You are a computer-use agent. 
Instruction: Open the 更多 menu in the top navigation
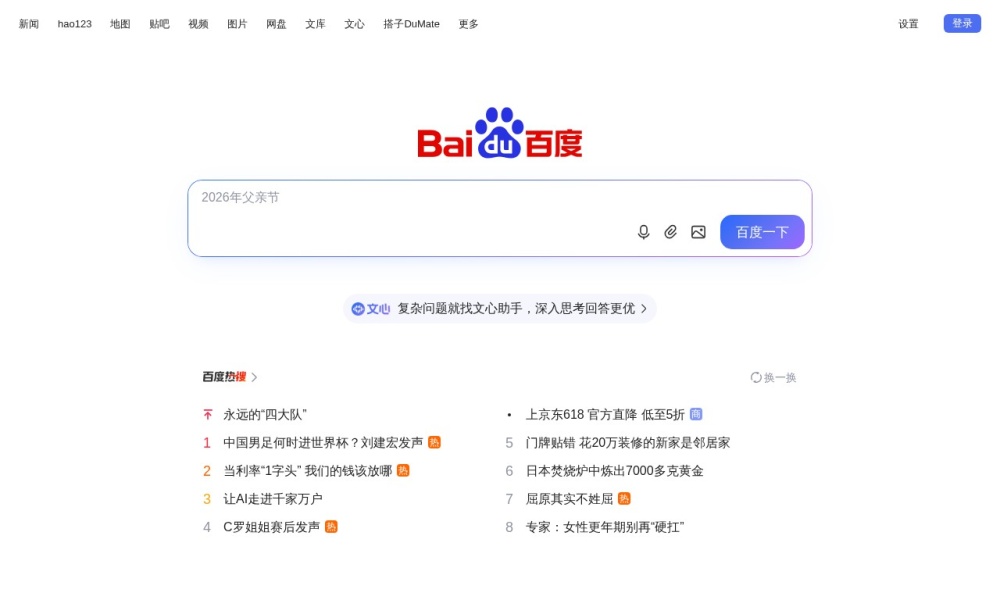click(469, 24)
